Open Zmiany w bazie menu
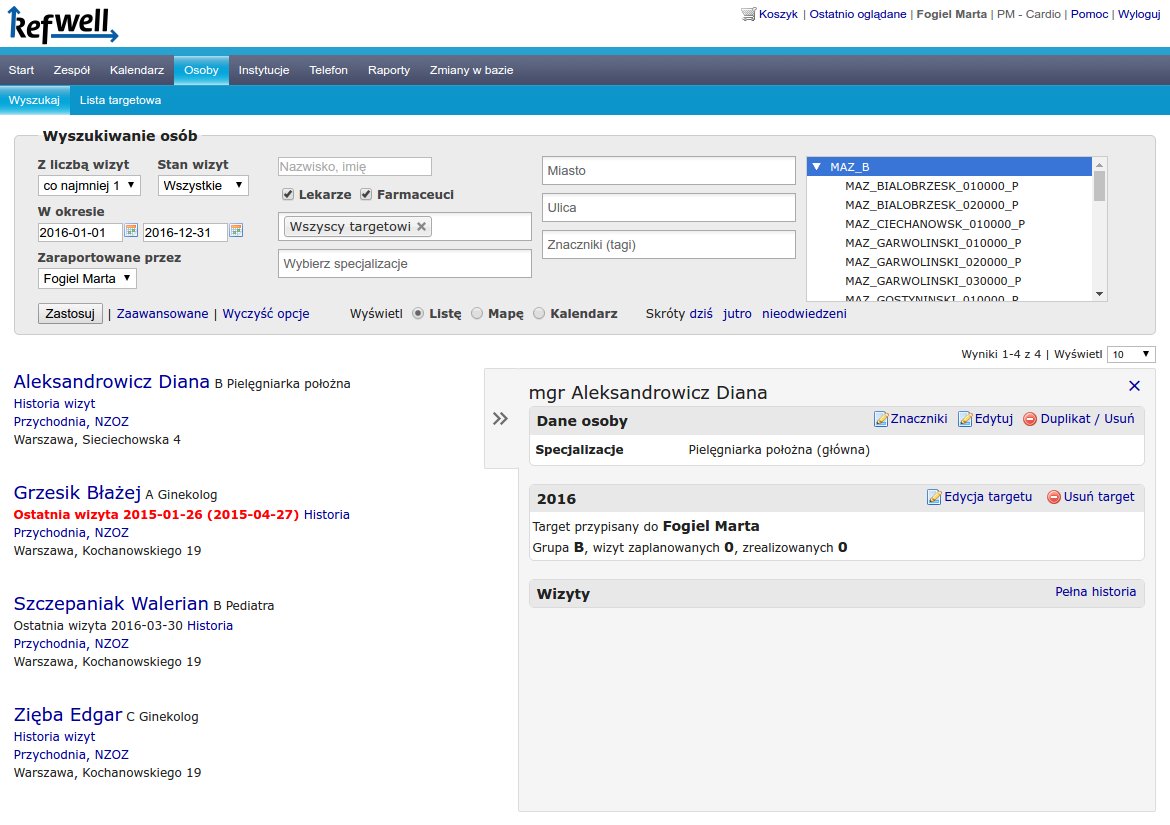Viewport: 1170px width, 825px height. click(472, 70)
